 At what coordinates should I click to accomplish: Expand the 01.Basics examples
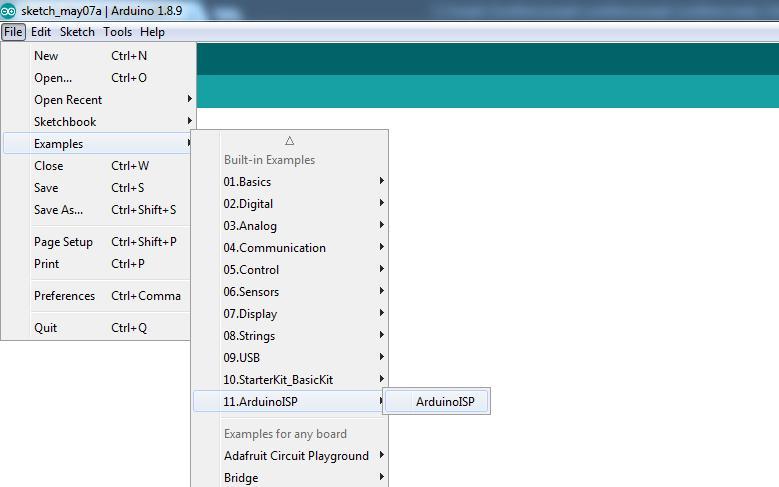pos(290,181)
